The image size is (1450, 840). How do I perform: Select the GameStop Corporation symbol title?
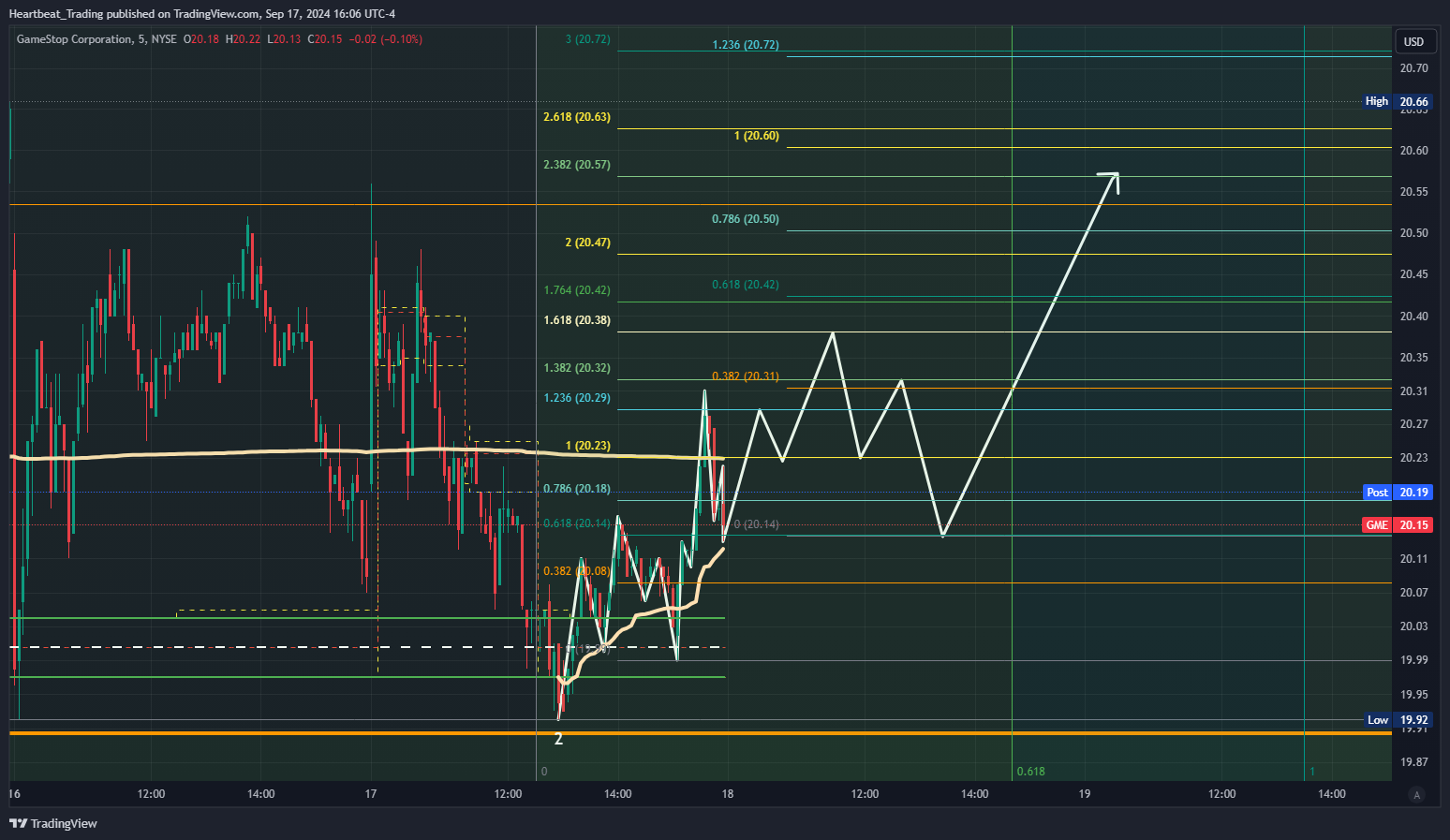[x=75, y=39]
